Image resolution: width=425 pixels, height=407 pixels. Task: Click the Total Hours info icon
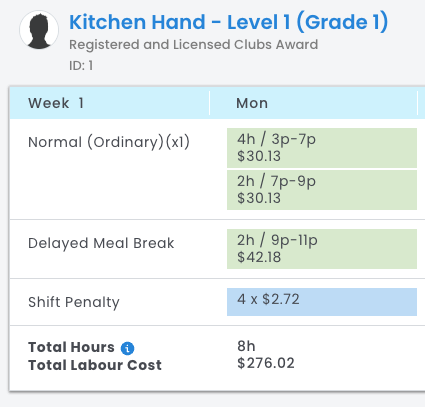coord(127,348)
